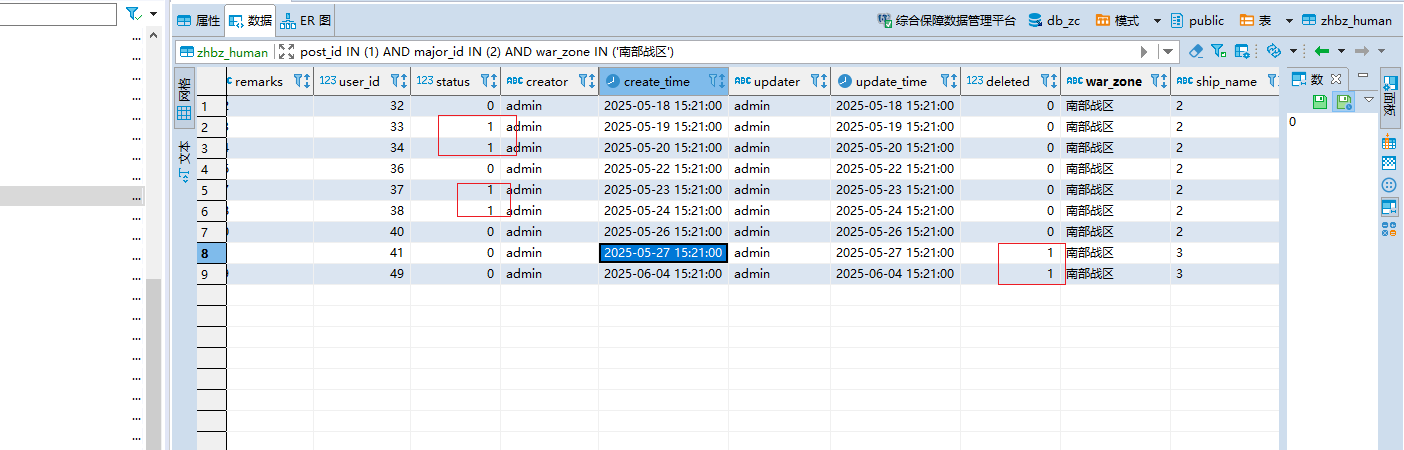Open dropdown next to navigator filter icon

[x=153, y=14]
